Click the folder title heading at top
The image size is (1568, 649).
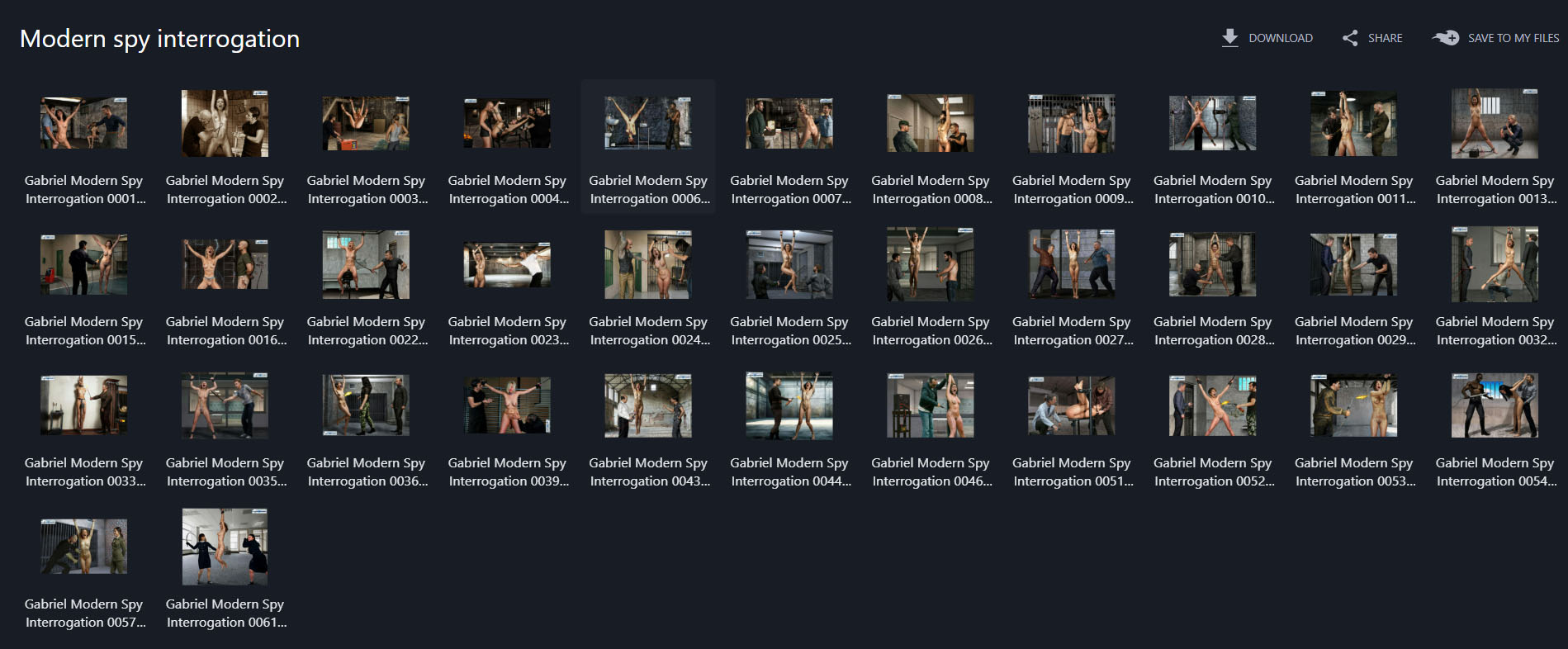(x=159, y=39)
